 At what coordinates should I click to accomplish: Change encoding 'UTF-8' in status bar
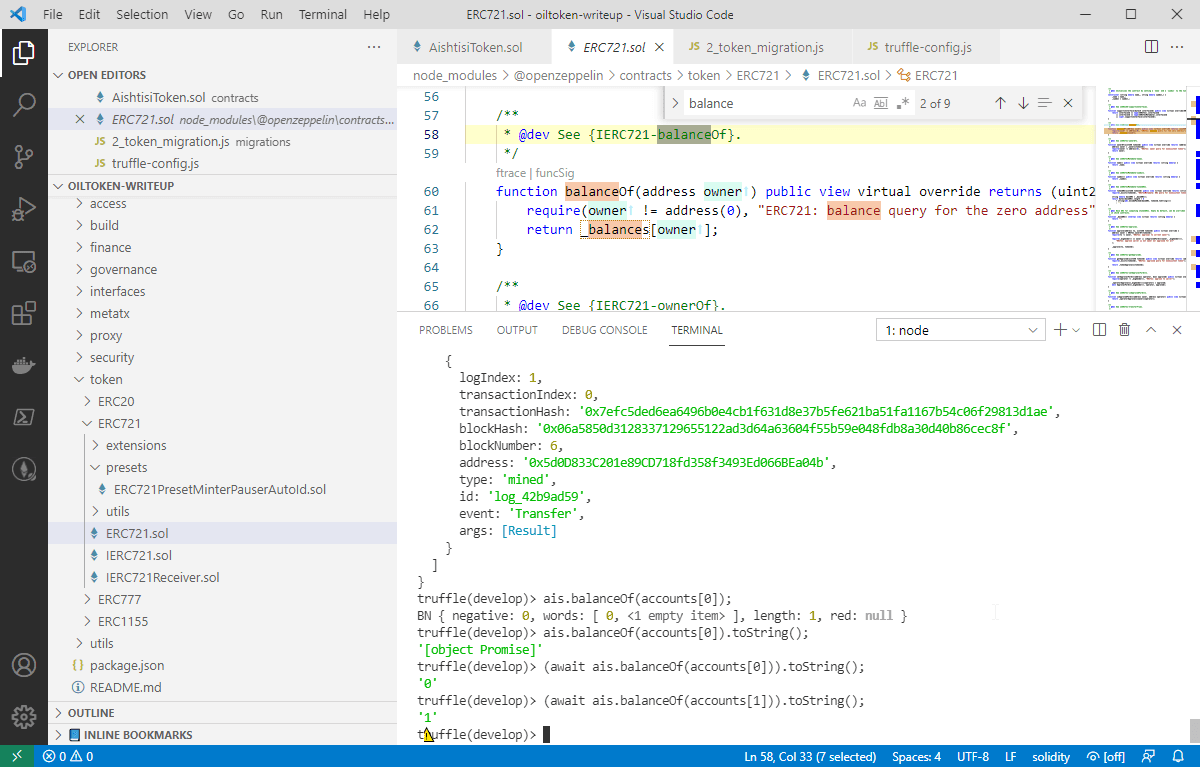[973, 756]
